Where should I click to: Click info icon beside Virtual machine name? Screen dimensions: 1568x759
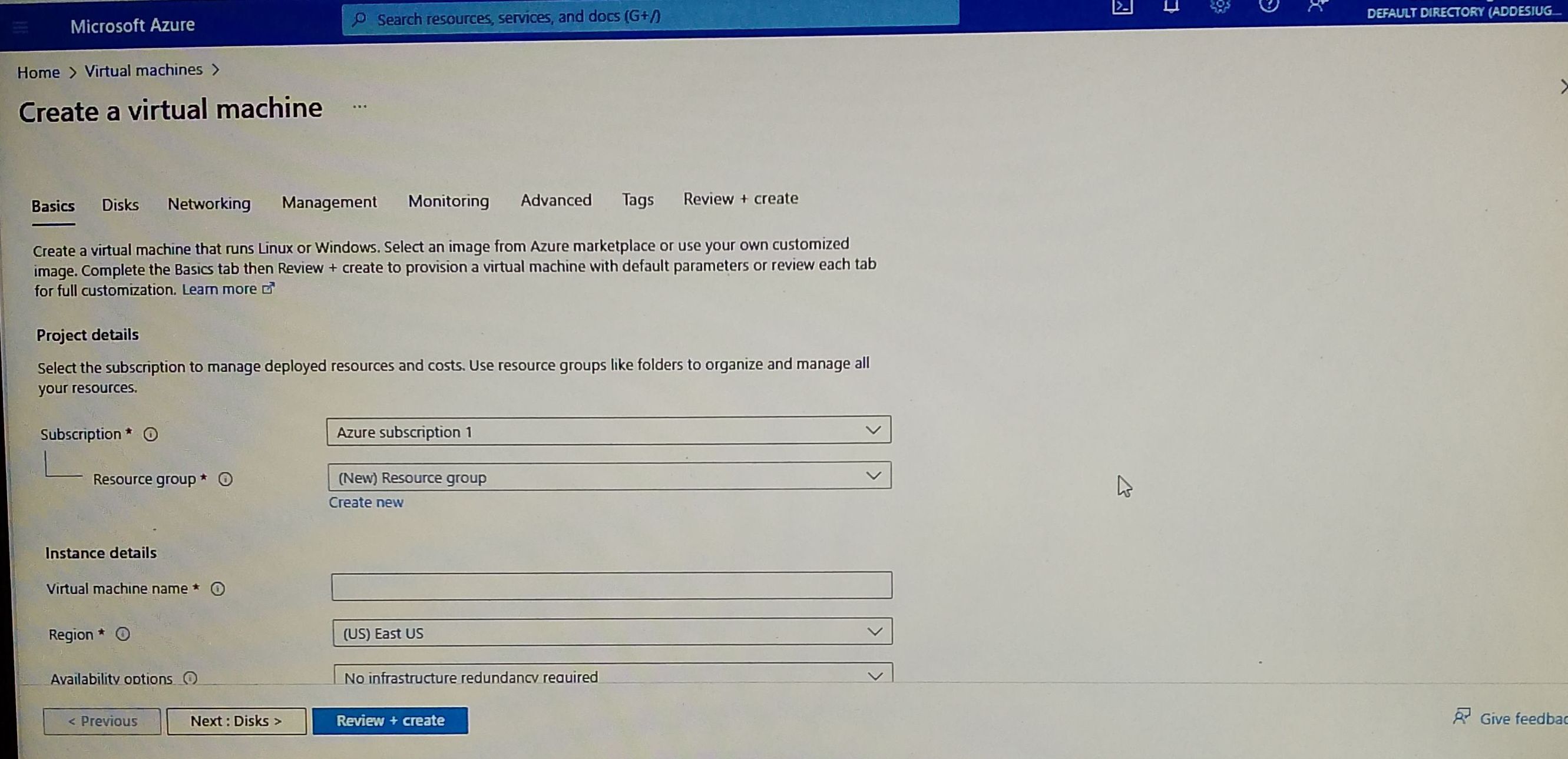218,589
